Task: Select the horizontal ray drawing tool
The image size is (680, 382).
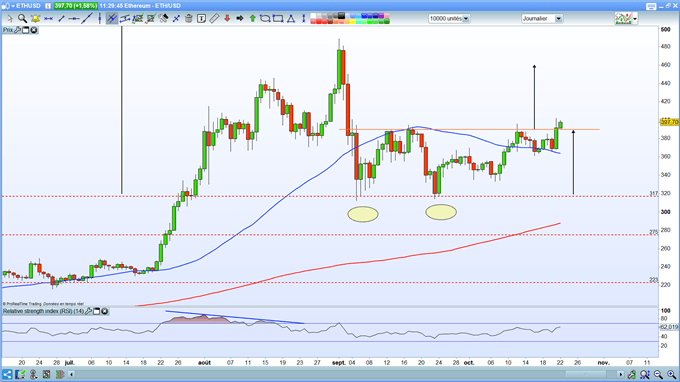Action: 74,19
